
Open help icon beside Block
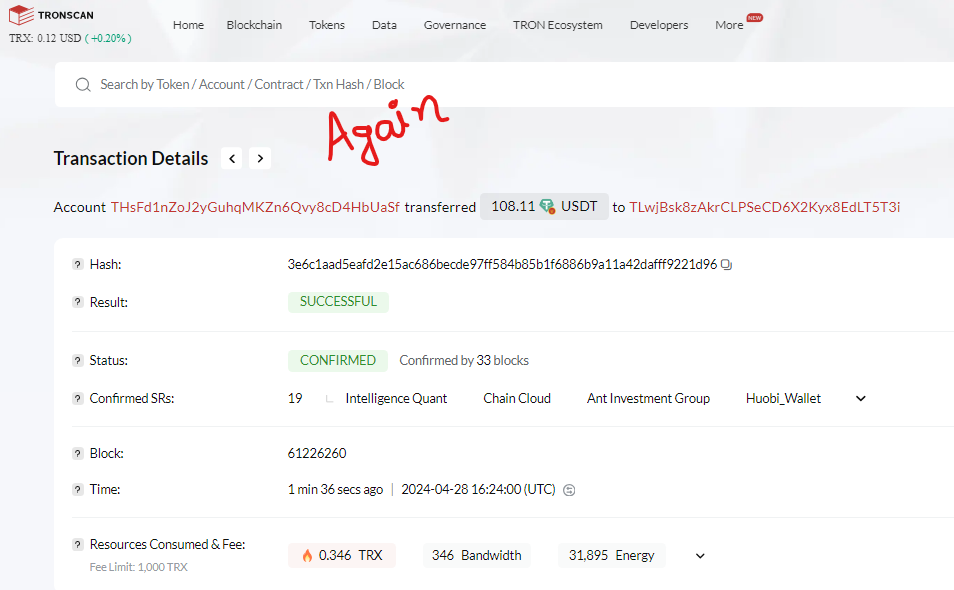click(77, 454)
